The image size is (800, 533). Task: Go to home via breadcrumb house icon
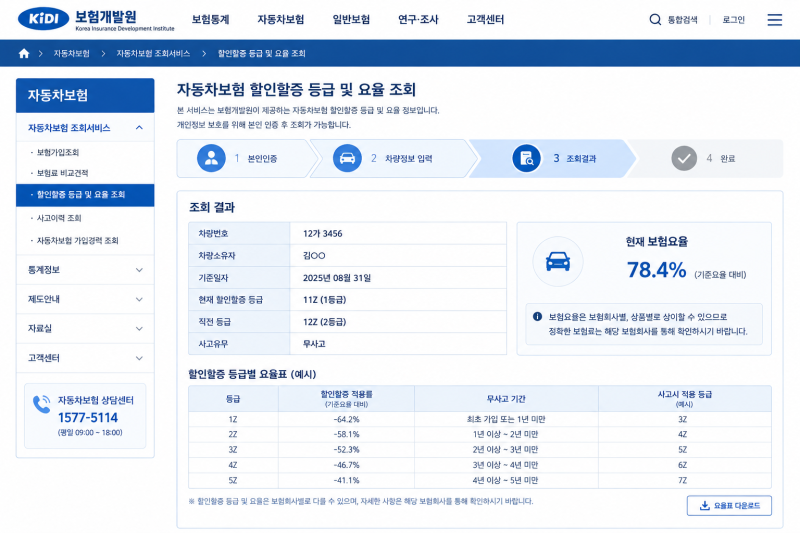tap(24, 54)
